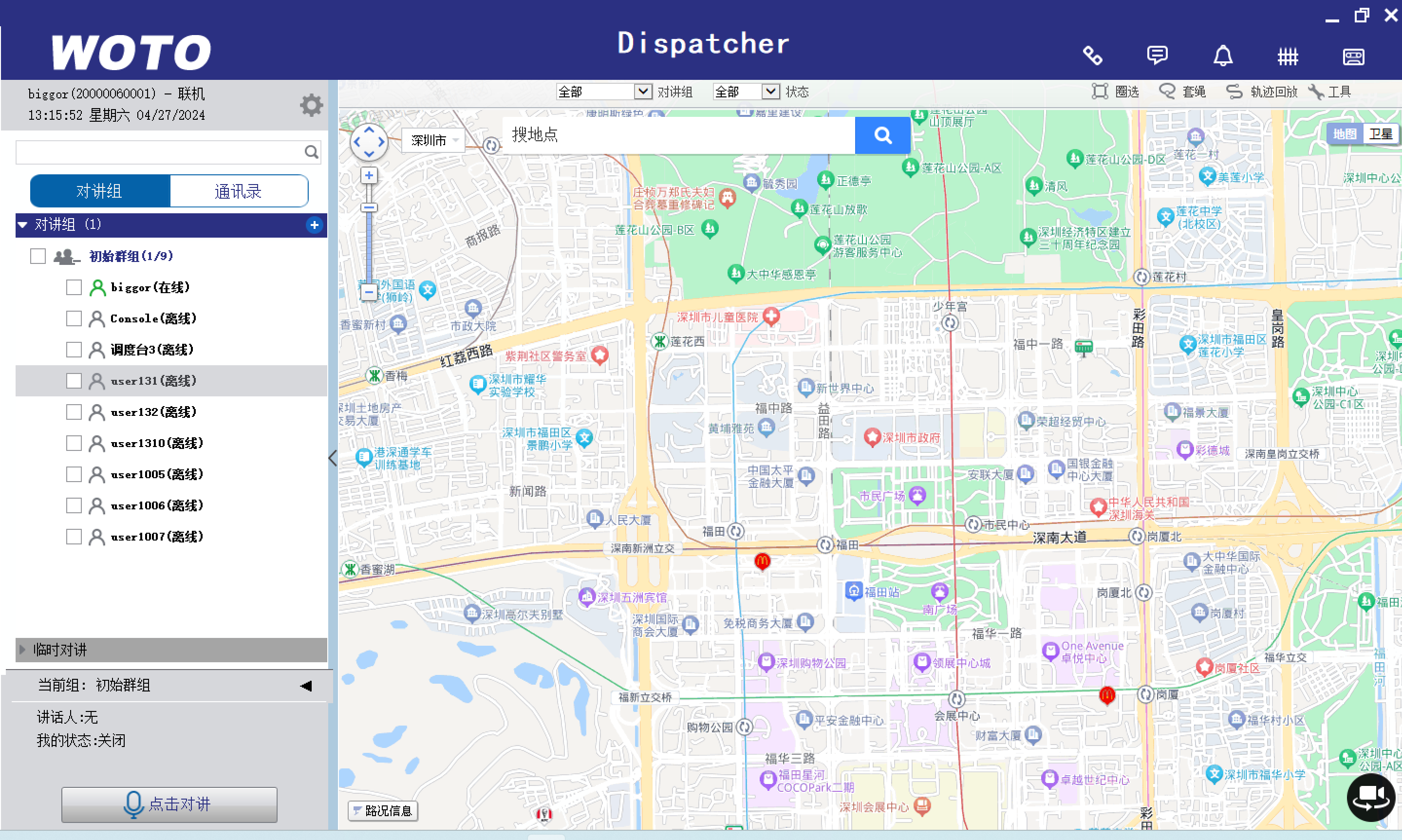
Task: Click the map zoom-in plus button
Action: coord(369,175)
